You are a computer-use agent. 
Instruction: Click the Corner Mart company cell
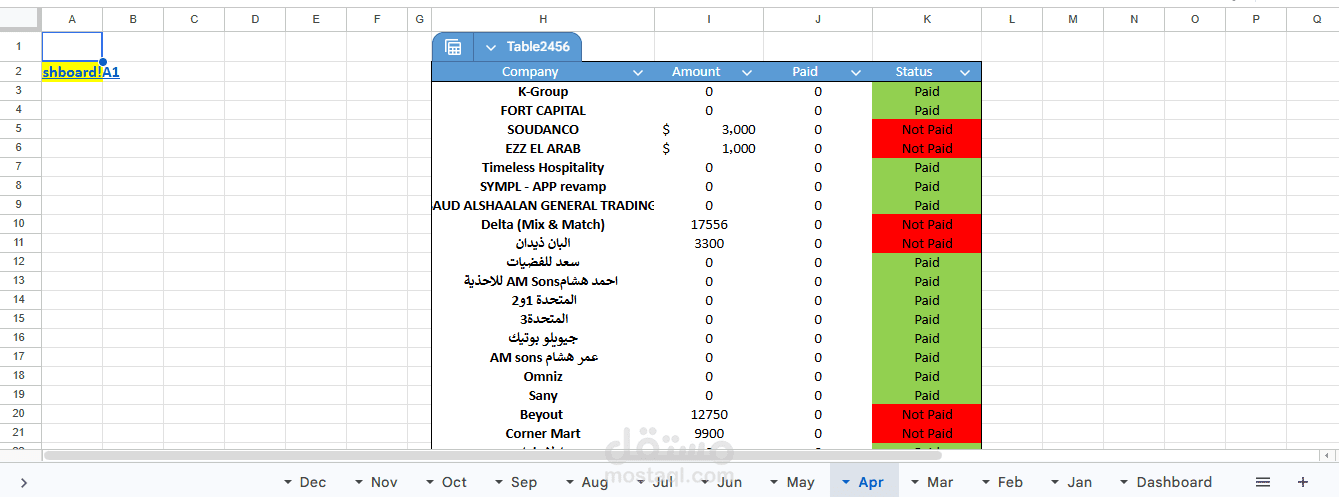[x=543, y=433]
